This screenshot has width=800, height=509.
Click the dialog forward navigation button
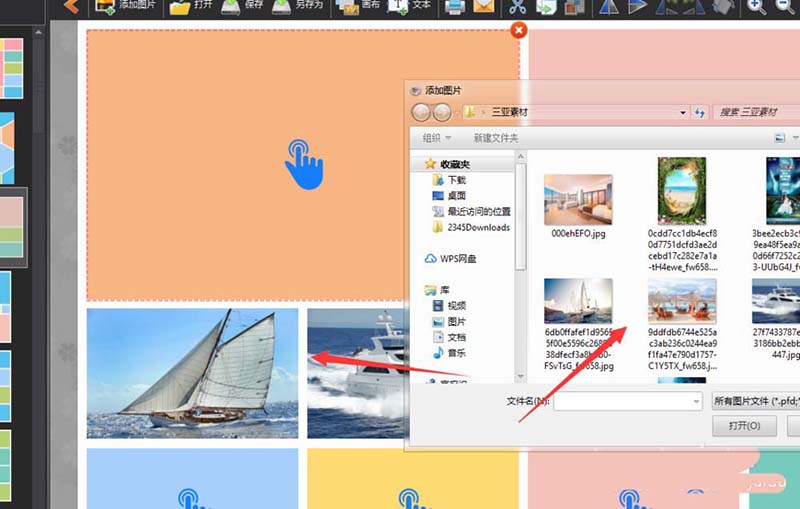(441, 112)
